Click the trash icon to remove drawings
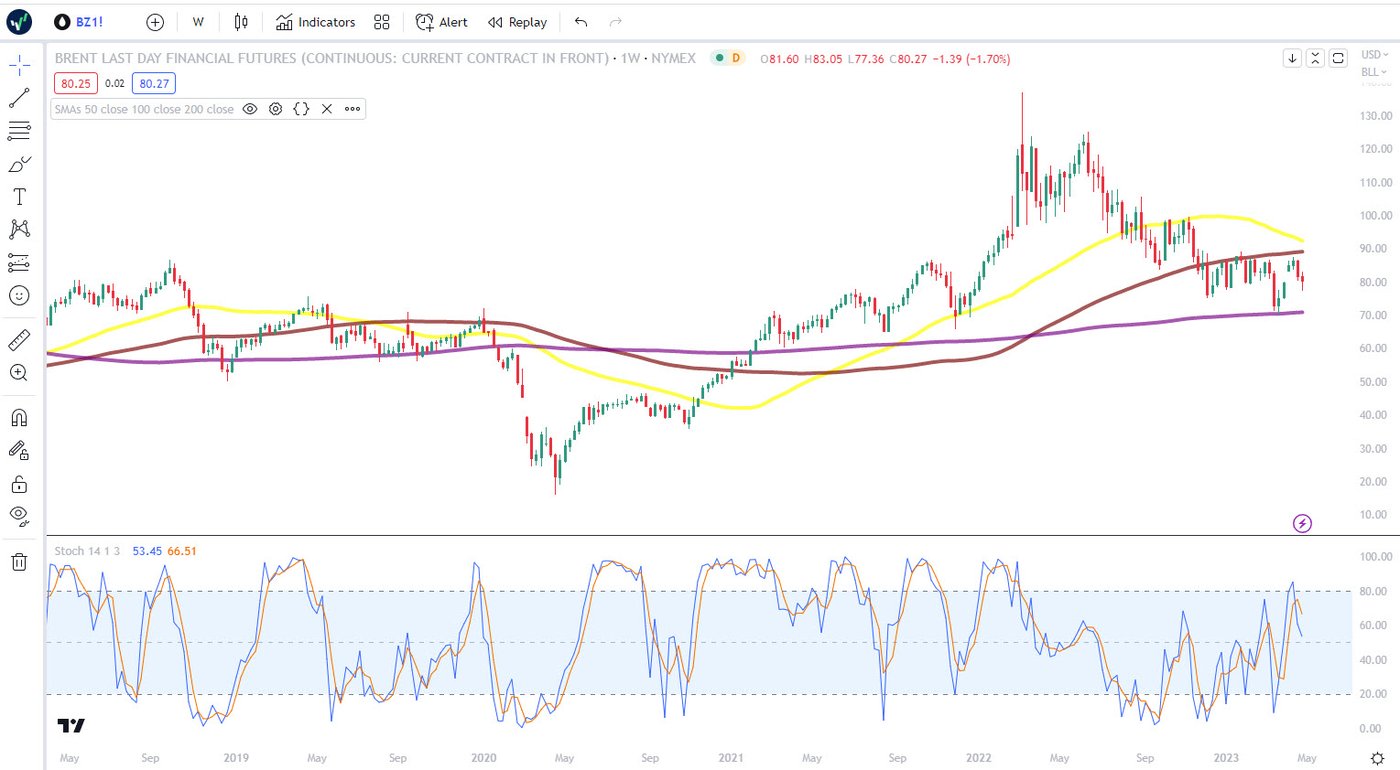The width and height of the screenshot is (1400, 770). point(19,562)
